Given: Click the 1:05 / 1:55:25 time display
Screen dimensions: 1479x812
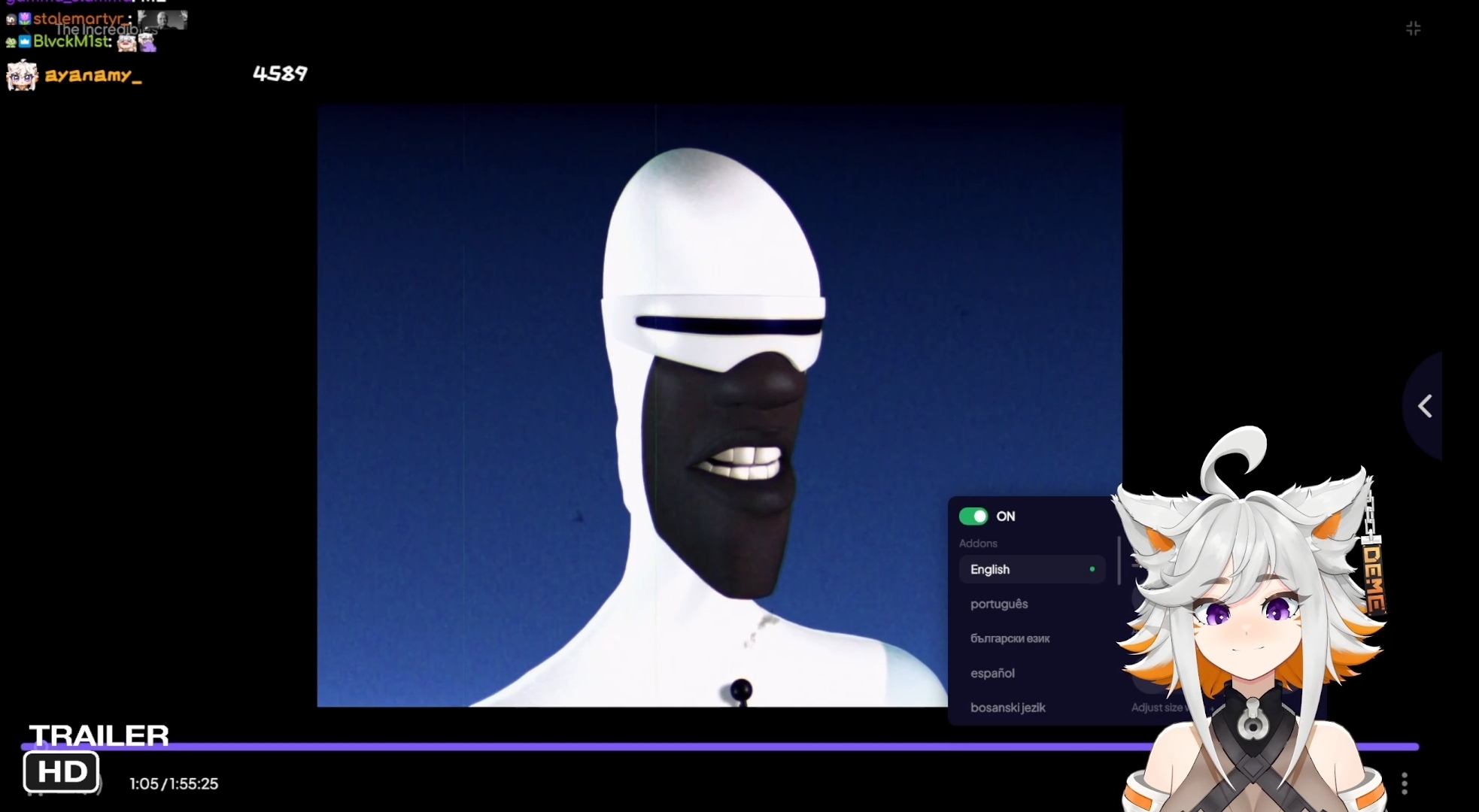Looking at the screenshot, I should click(x=174, y=783).
